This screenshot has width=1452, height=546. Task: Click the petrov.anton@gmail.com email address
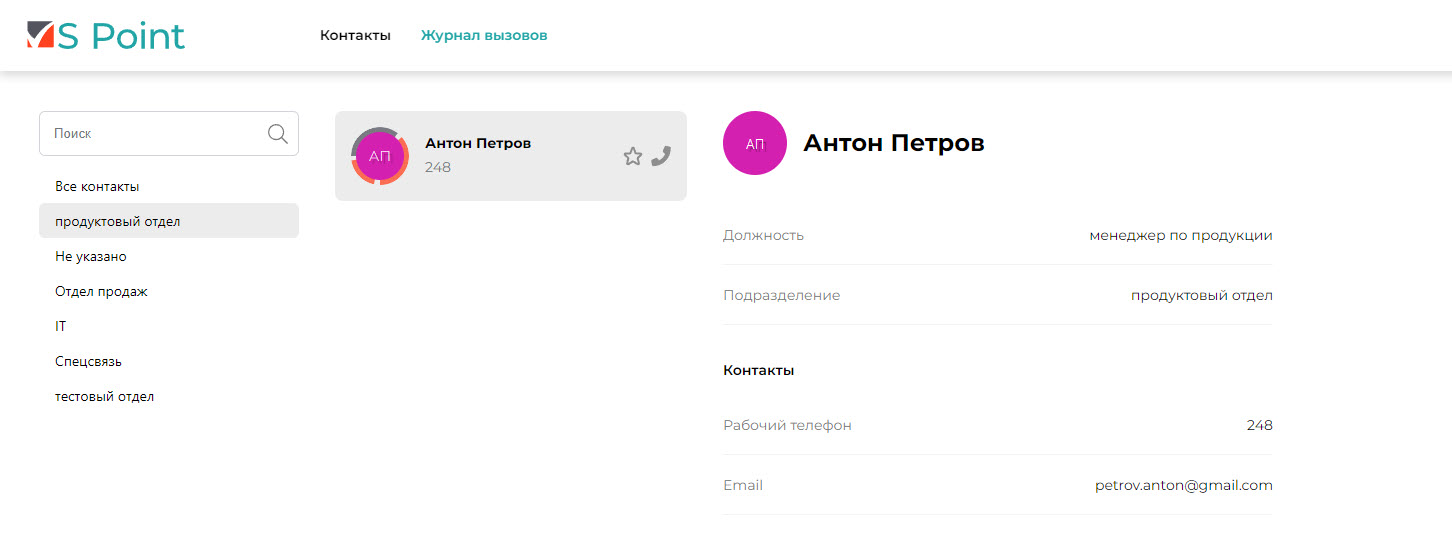tap(1183, 486)
